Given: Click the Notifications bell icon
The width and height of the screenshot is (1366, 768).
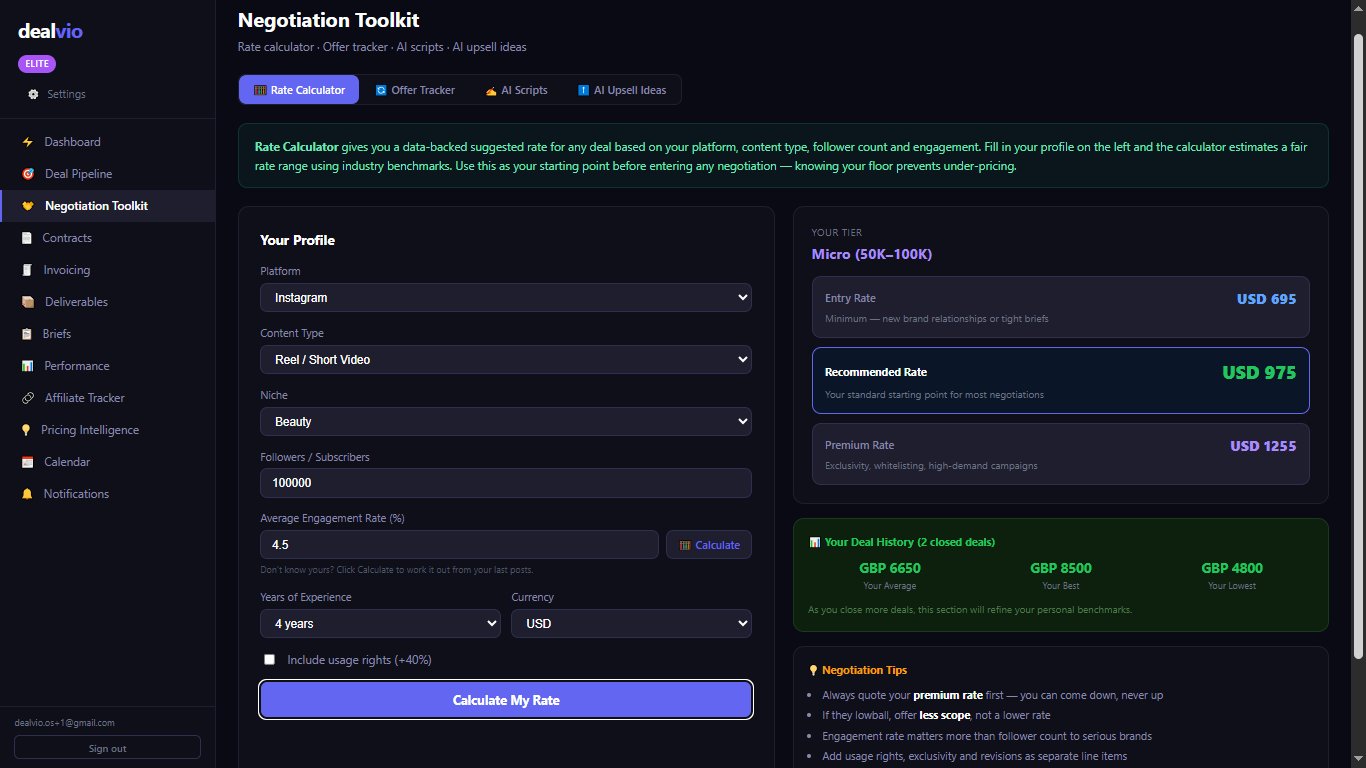Looking at the screenshot, I should (x=28, y=494).
